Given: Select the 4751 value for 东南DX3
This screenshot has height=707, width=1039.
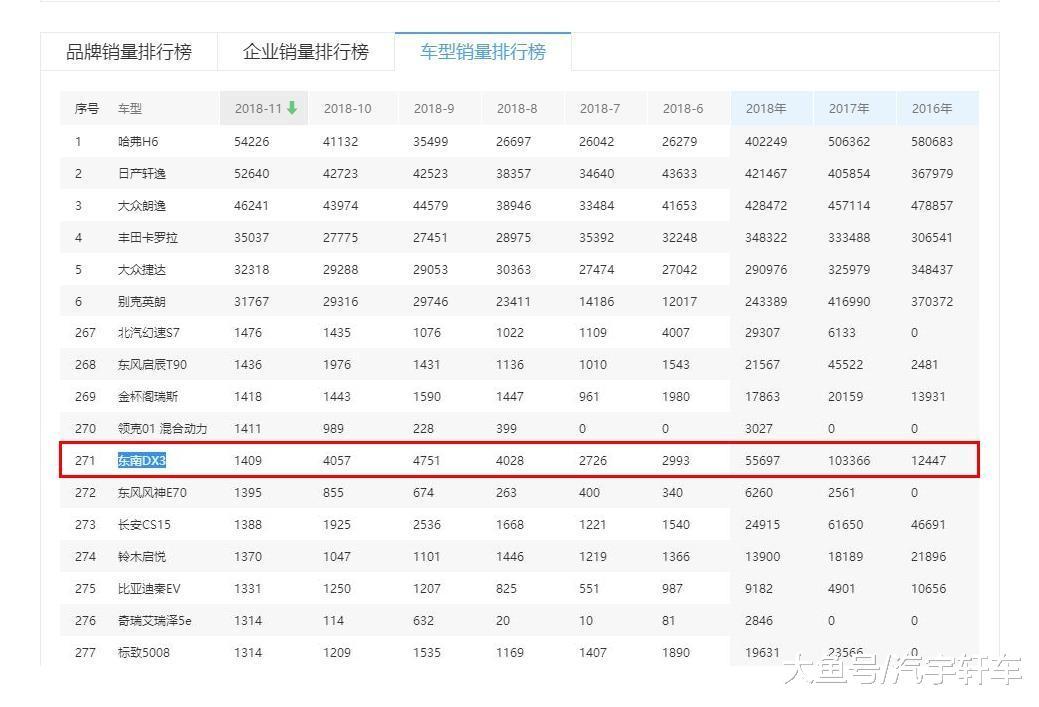Looking at the screenshot, I should [x=426, y=461].
